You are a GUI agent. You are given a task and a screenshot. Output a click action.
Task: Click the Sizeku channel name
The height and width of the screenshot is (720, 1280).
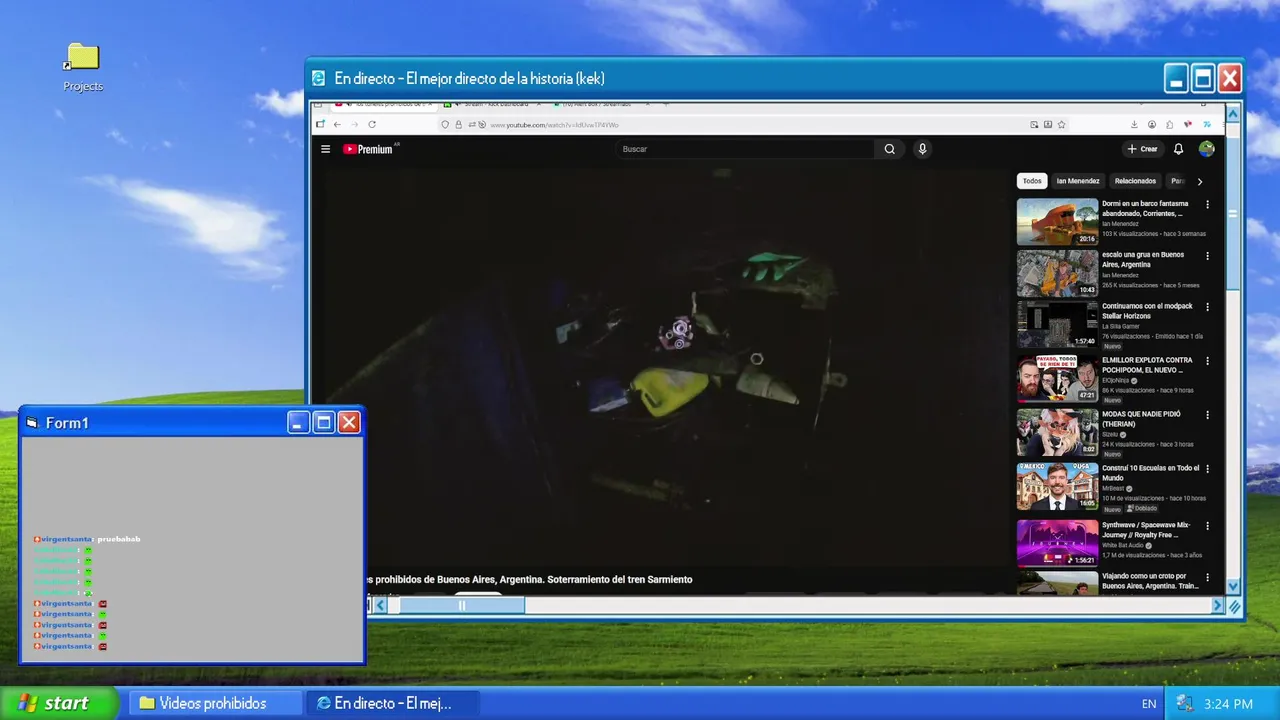[1111, 434]
